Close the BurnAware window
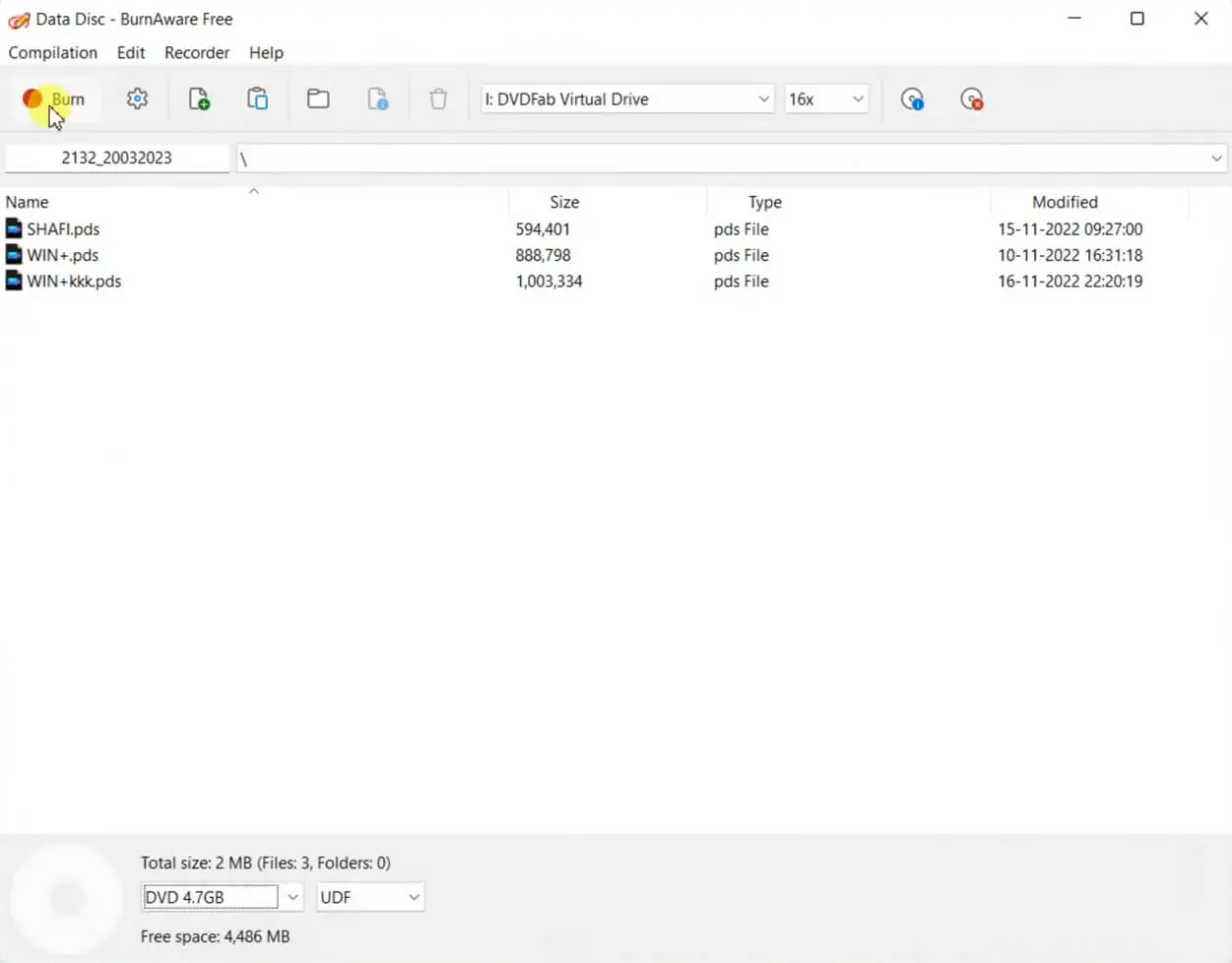 [x=1200, y=19]
